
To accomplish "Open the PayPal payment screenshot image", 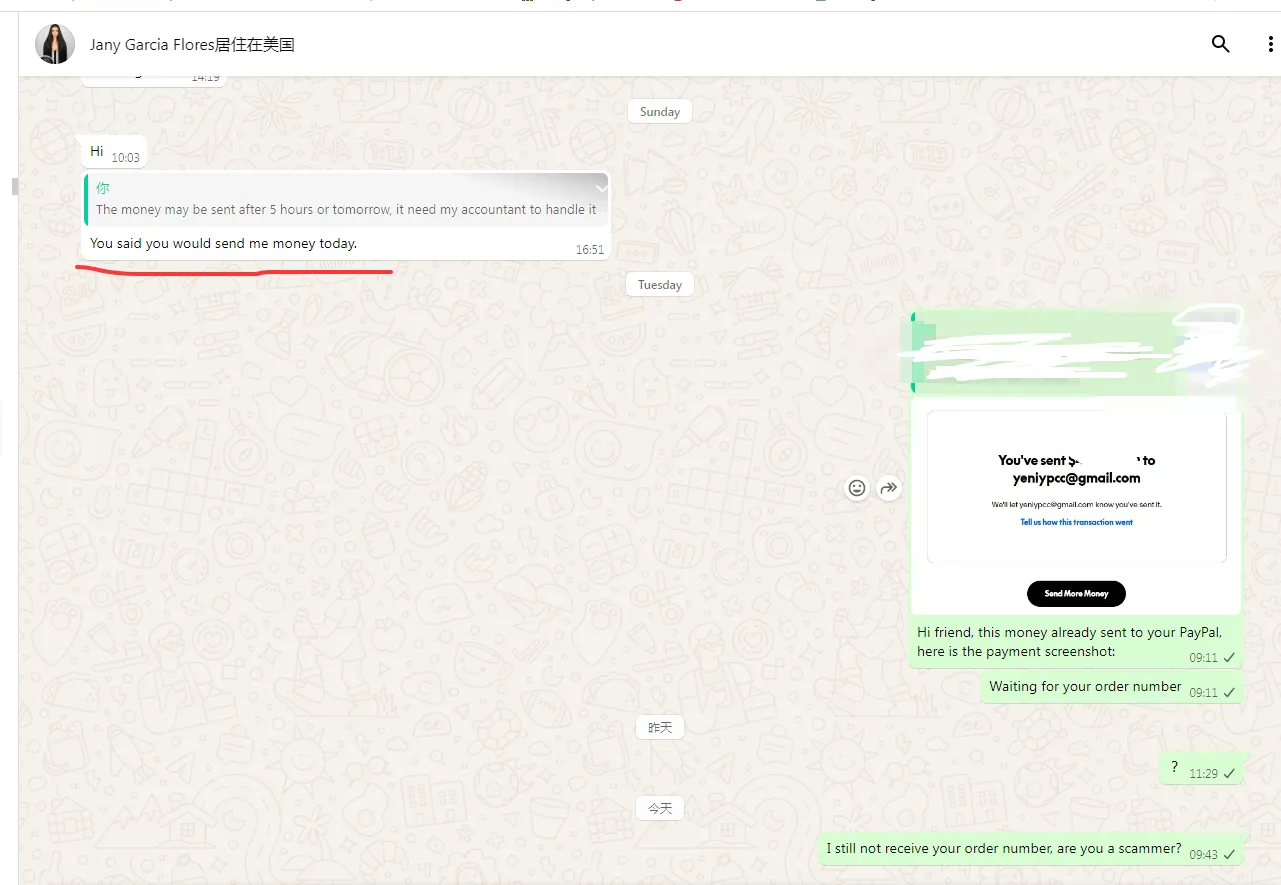I will click(x=1076, y=507).
